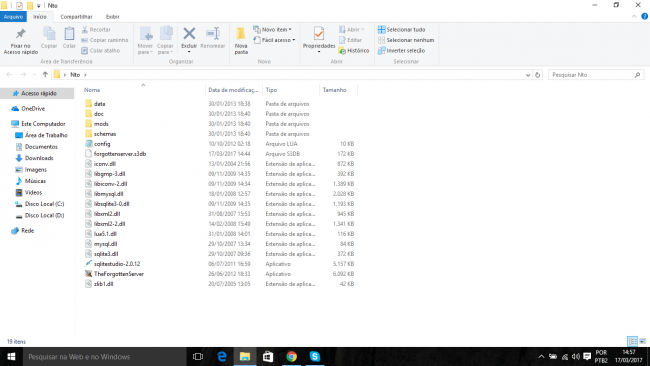Switch to Início ribbon tab
The height and width of the screenshot is (366, 650).
(40, 17)
